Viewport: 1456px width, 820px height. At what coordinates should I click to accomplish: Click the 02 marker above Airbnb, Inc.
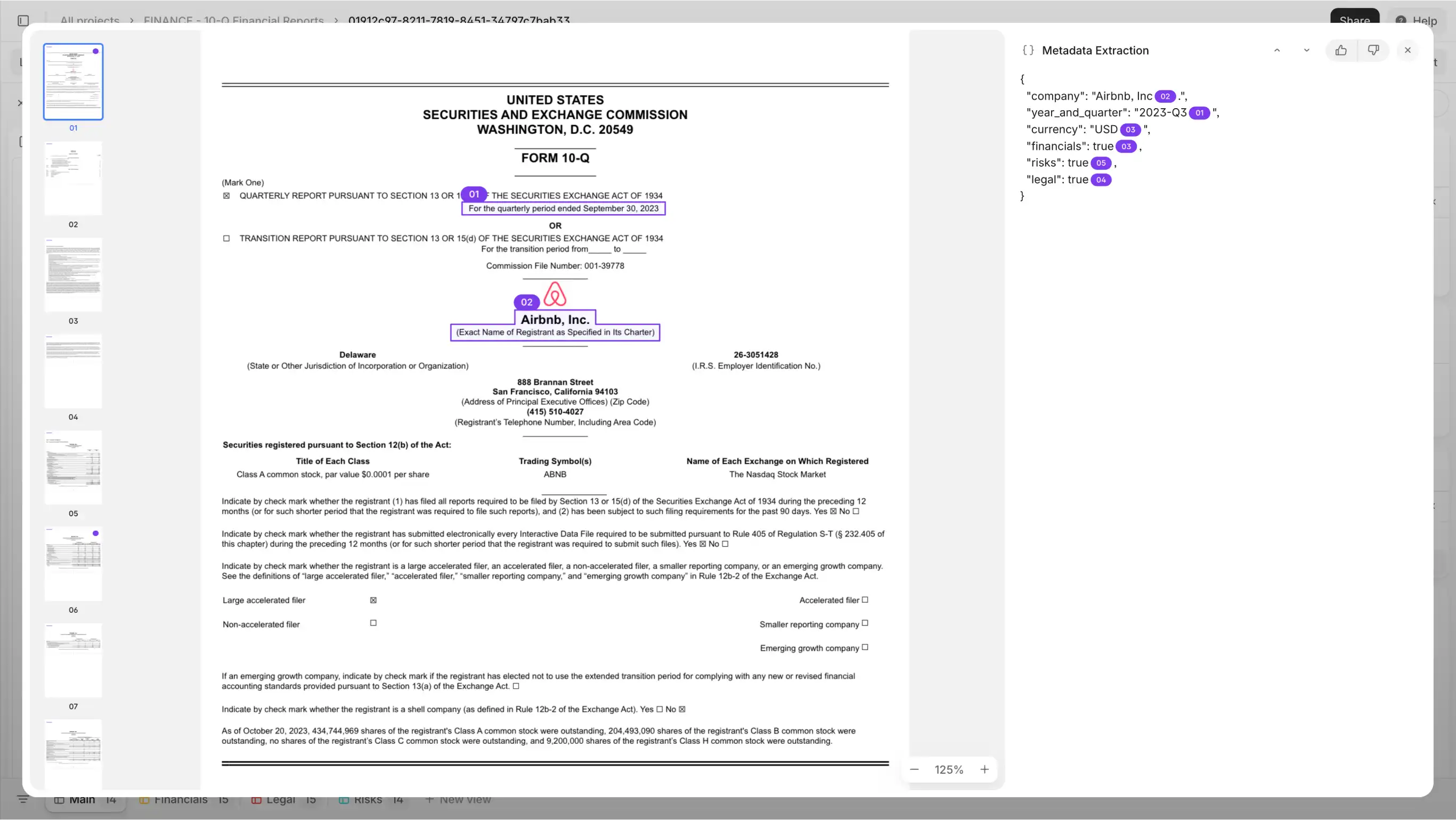(x=526, y=302)
